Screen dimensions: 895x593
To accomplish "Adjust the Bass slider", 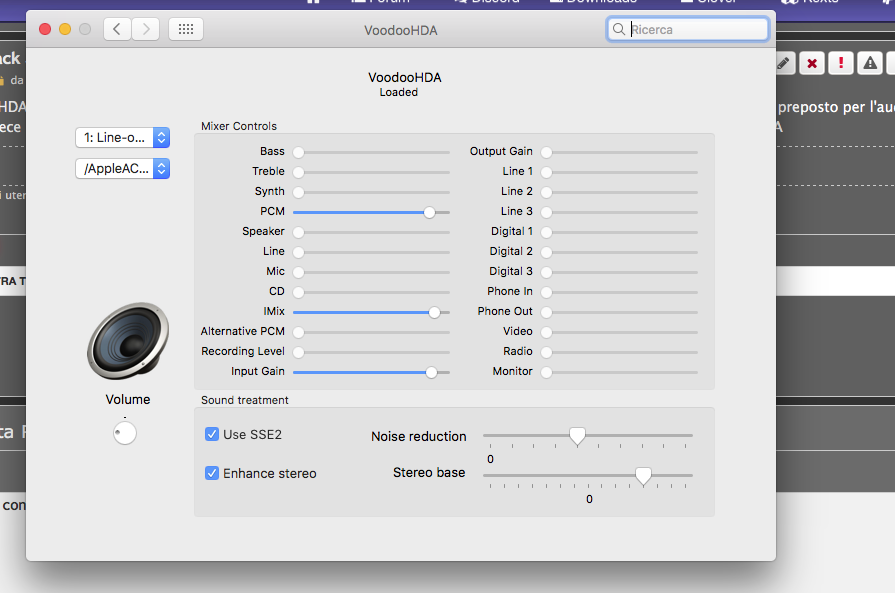I will pyautogui.click(x=371, y=152).
